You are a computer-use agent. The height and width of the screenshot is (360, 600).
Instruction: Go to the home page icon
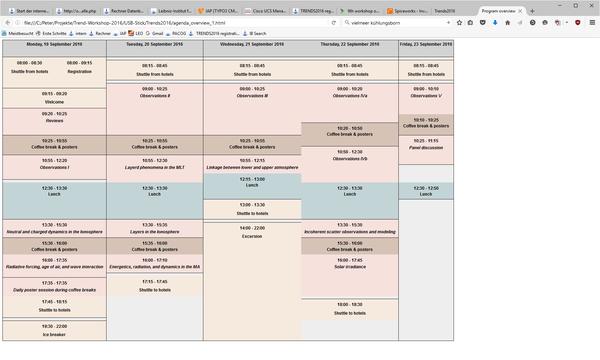tap(507, 23)
